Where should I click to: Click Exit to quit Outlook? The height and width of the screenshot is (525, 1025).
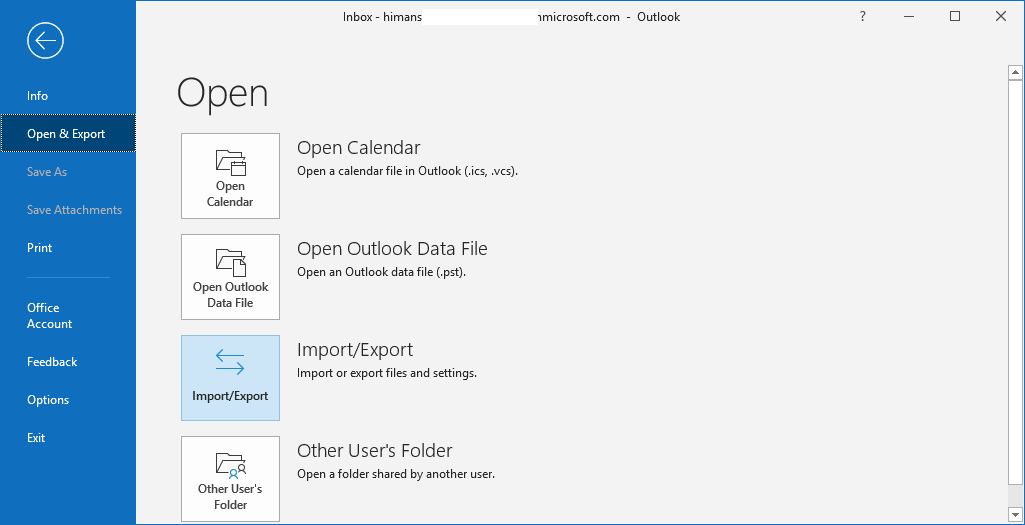[x=36, y=438]
